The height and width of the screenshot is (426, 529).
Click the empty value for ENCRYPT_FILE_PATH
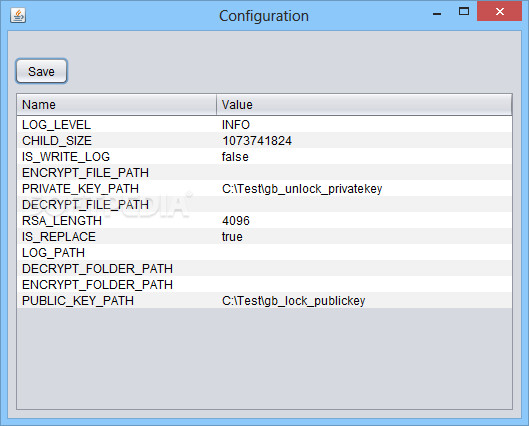click(x=364, y=172)
